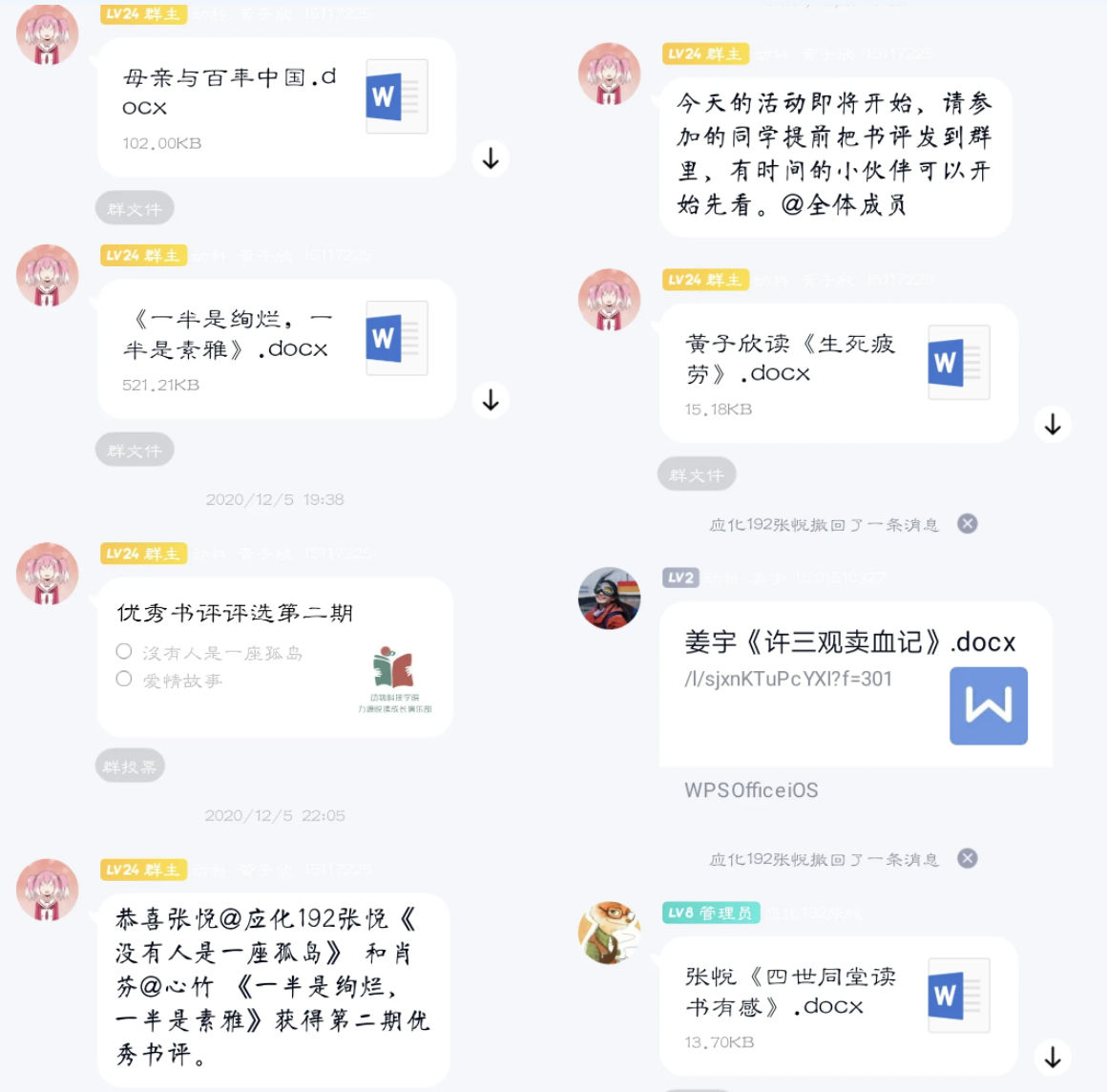Click 群文件 tag under 生死疲劳 file
This screenshot has width=1107, height=1092.
pos(697,474)
